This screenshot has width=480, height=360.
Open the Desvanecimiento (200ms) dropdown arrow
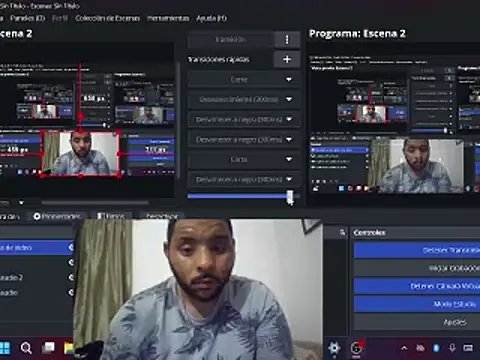[x=289, y=99]
